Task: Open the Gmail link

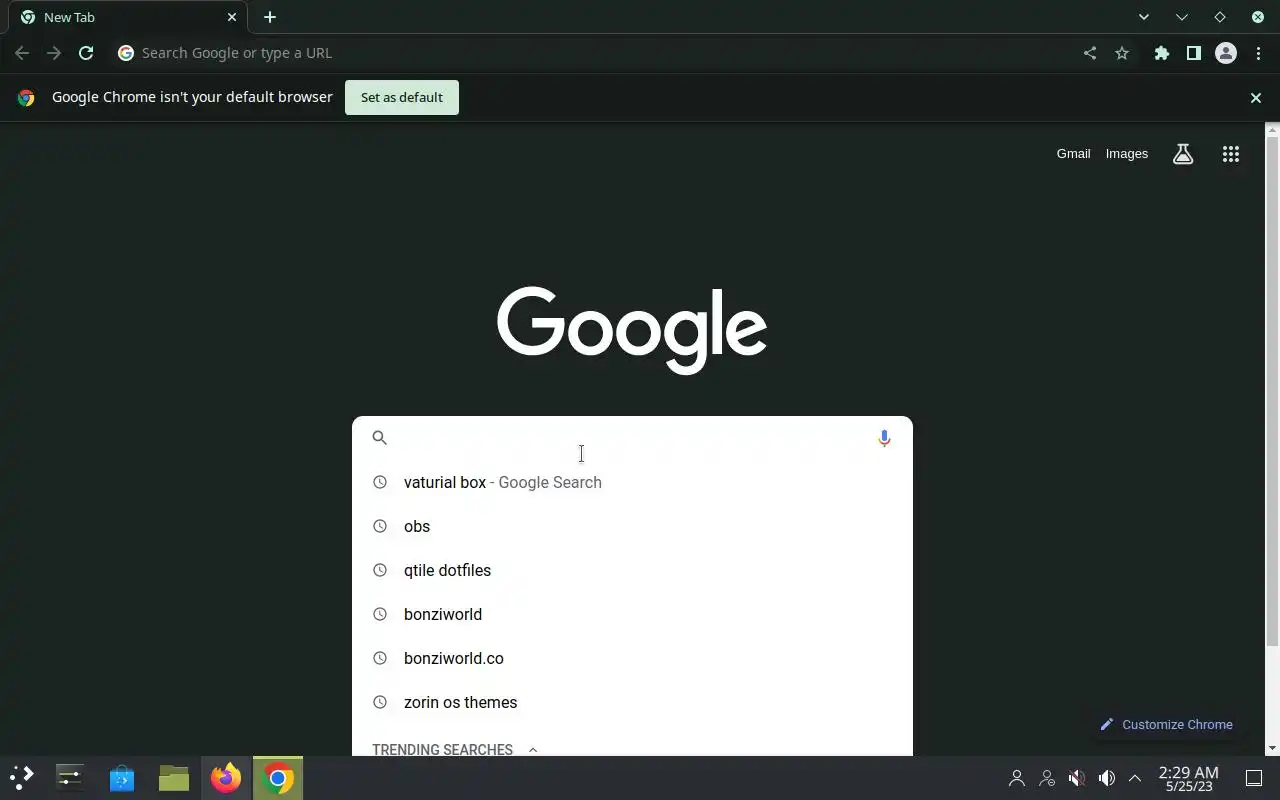Action: pyautogui.click(x=1073, y=154)
